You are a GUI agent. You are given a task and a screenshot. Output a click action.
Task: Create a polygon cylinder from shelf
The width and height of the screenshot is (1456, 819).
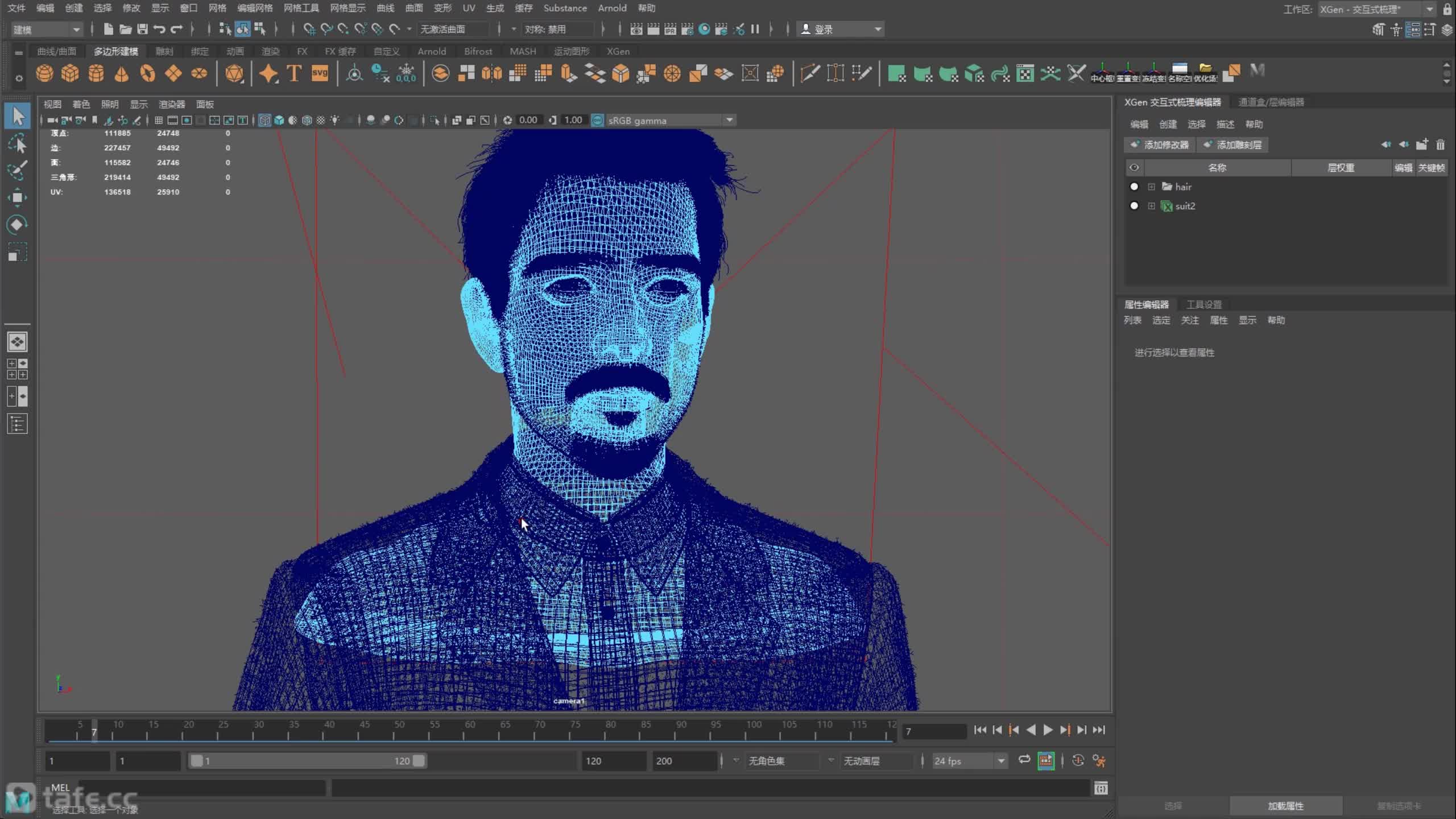pyautogui.click(x=96, y=74)
